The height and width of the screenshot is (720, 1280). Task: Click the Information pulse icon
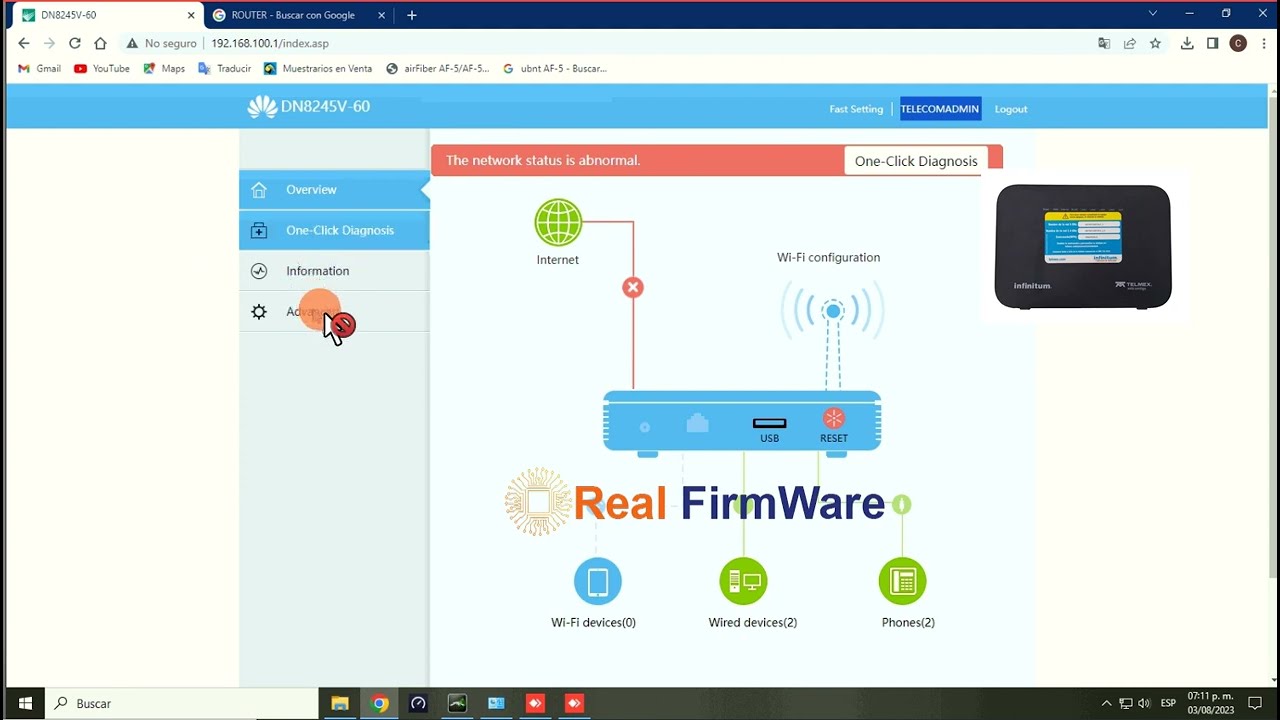tap(259, 271)
